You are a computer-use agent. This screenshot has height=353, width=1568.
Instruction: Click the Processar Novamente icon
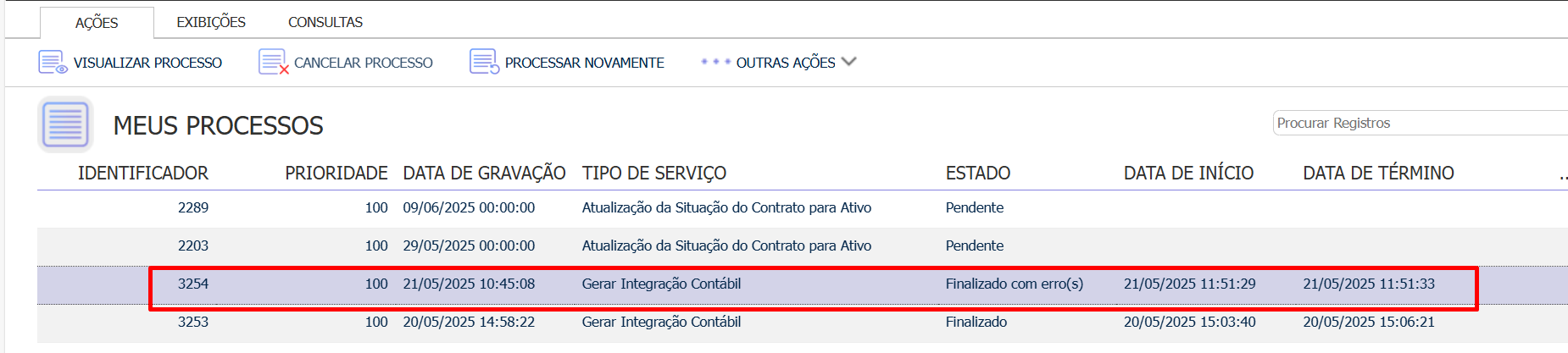(485, 63)
